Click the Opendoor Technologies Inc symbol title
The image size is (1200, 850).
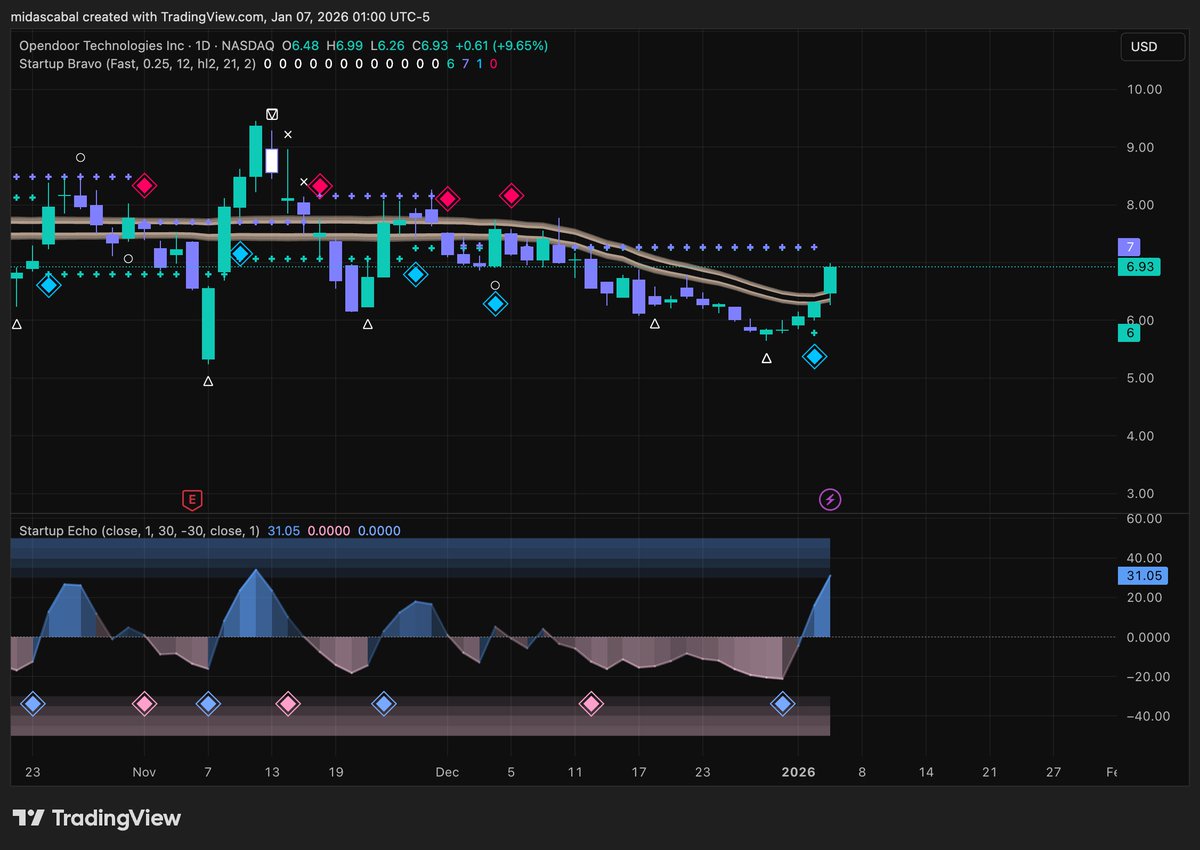pos(104,46)
